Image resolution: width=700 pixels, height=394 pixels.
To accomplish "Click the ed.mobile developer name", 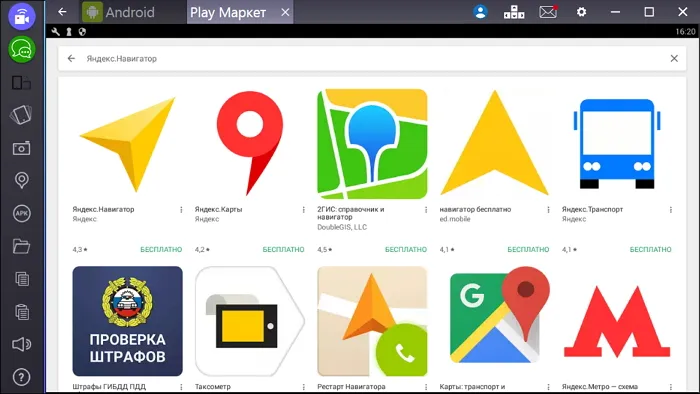I will 454,219.
